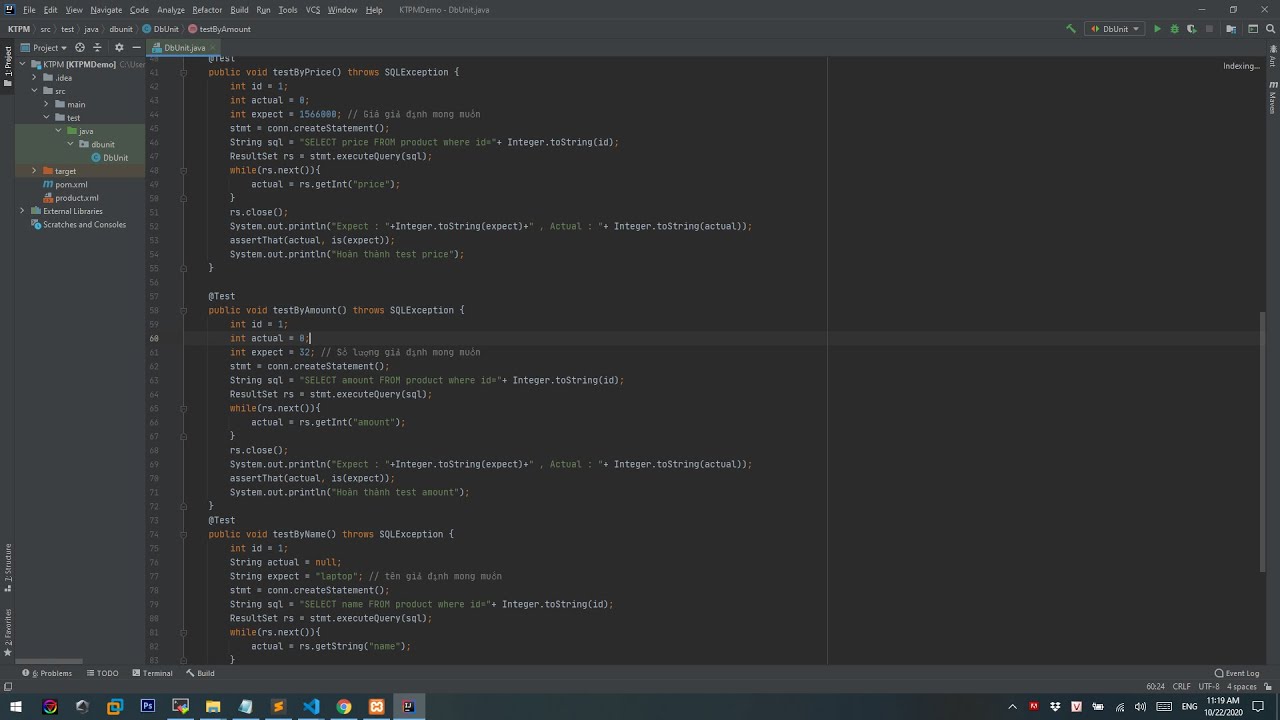Click the Collapse All icon in Project panel

[97, 47]
